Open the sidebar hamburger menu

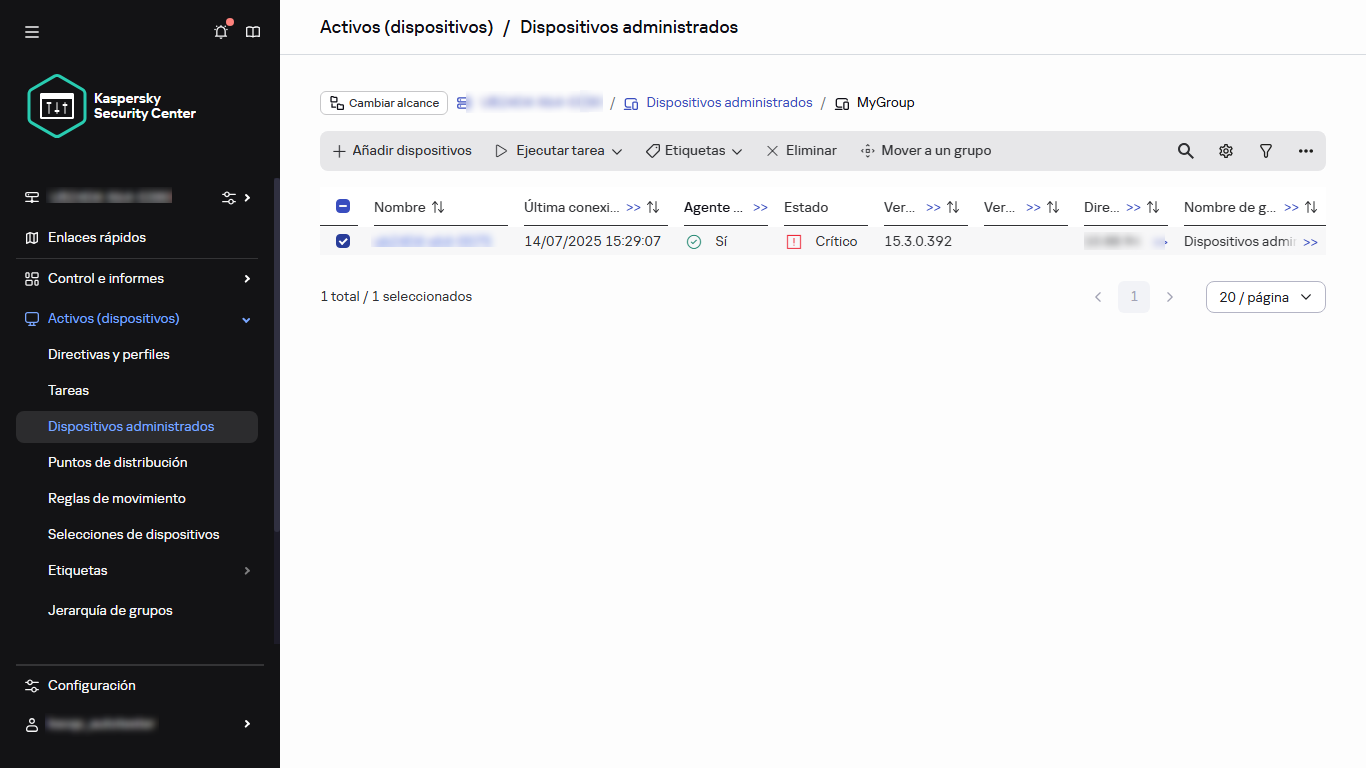pyautogui.click(x=31, y=31)
